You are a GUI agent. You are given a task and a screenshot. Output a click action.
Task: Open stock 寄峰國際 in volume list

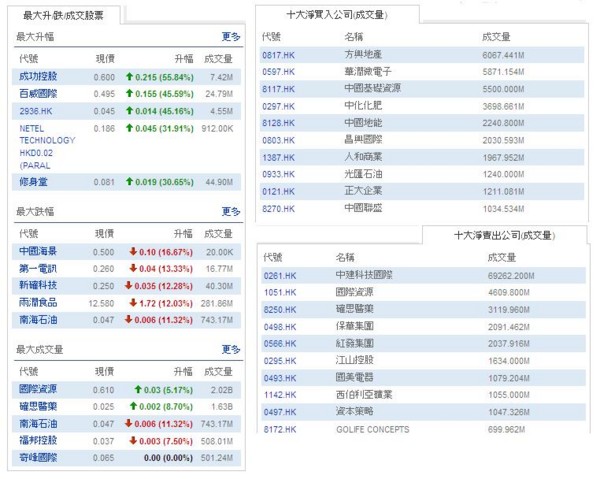[38, 458]
